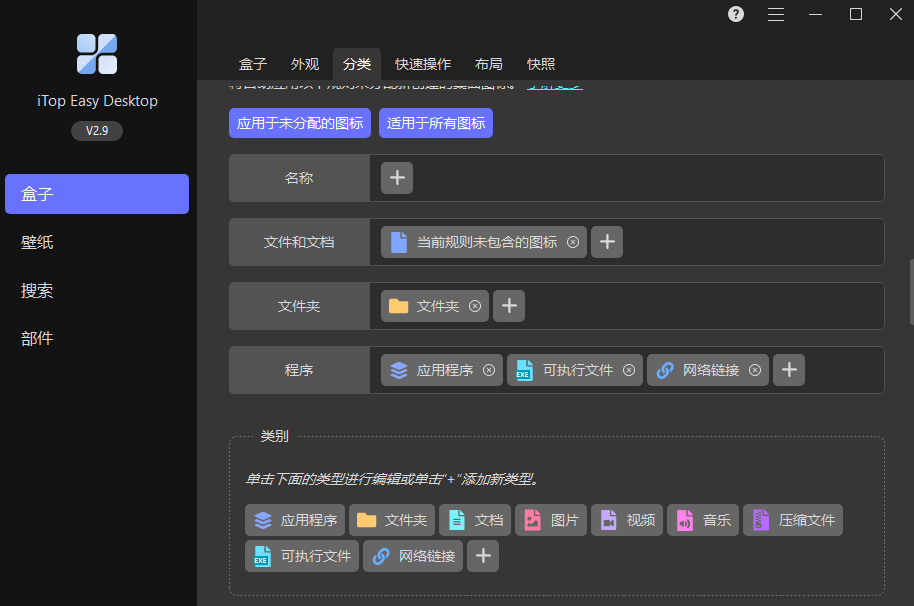
Task: Add a type to 文件和文档 row
Action: click(607, 242)
